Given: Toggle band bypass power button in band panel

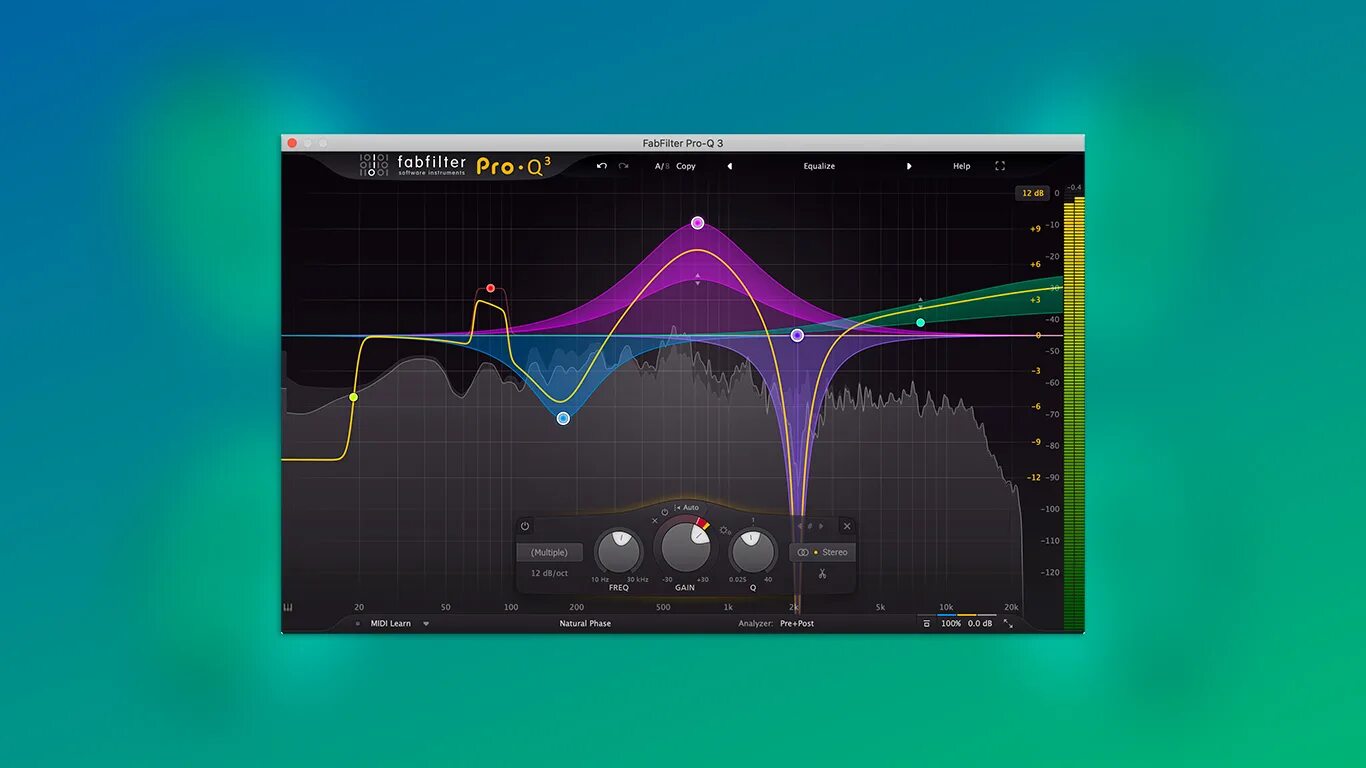Looking at the screenshot, I should [x=525, y=526].
